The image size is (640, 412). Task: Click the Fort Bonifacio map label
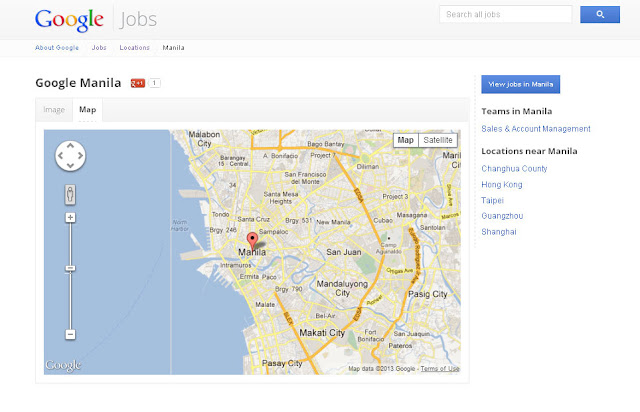[x=371, y=336]
